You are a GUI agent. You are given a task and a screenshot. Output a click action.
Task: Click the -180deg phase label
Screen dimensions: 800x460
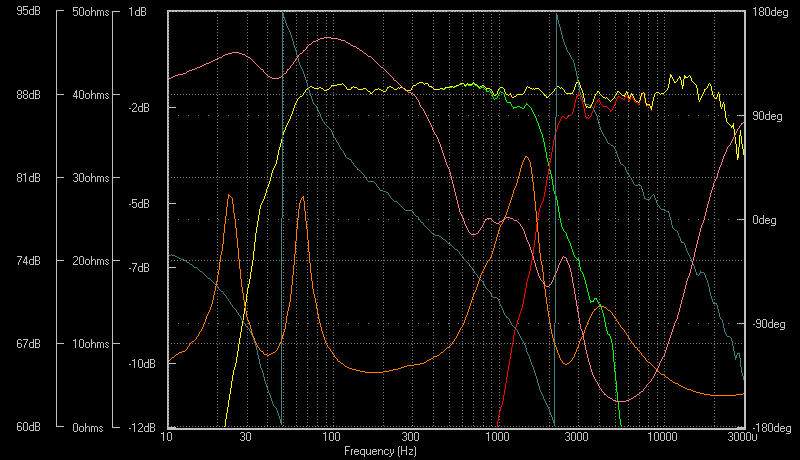(x=772, y=428)
